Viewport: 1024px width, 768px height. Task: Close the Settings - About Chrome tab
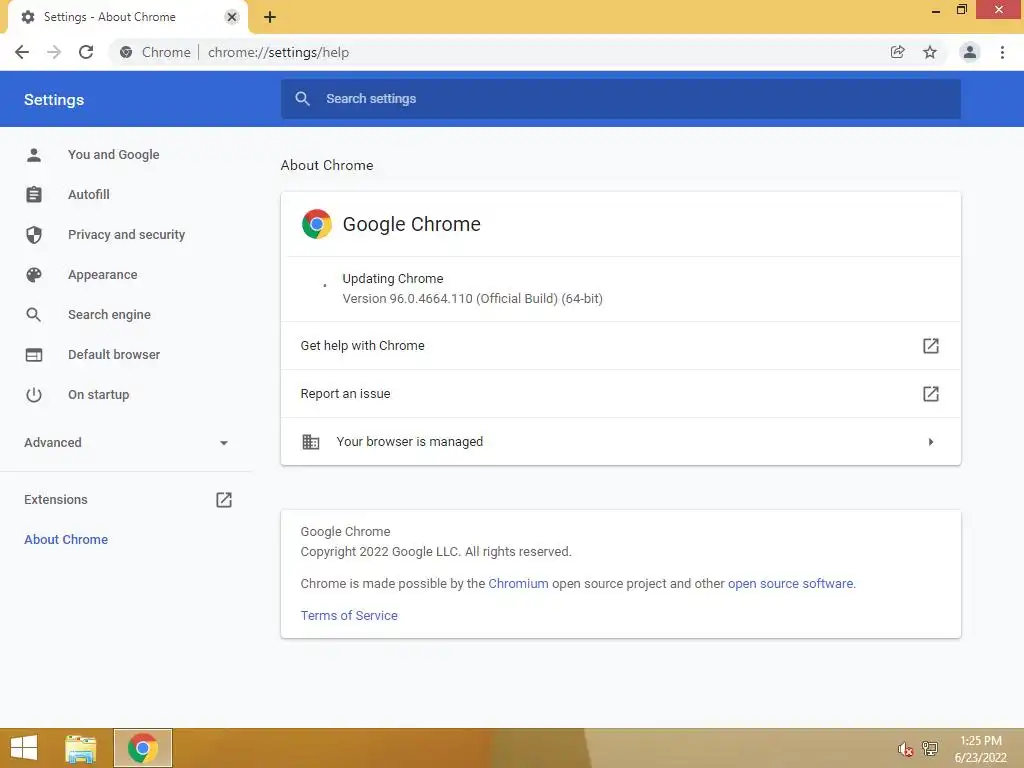point(232,17)
